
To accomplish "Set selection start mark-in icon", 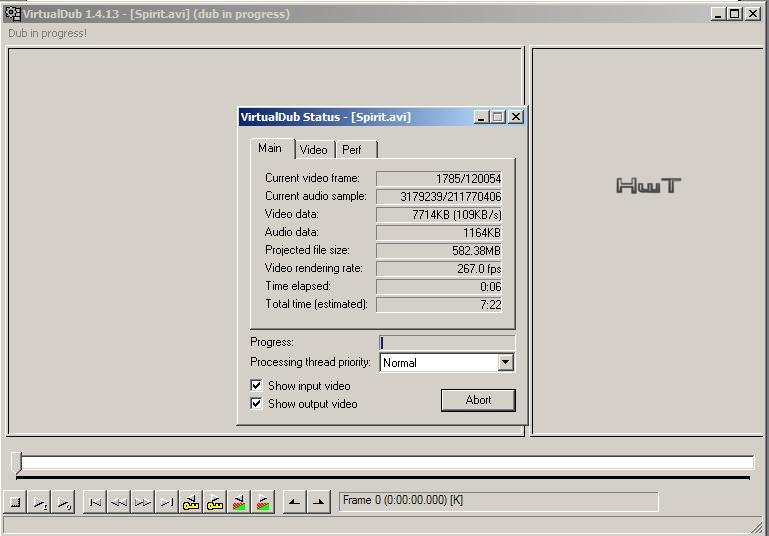I will point(294,502).
